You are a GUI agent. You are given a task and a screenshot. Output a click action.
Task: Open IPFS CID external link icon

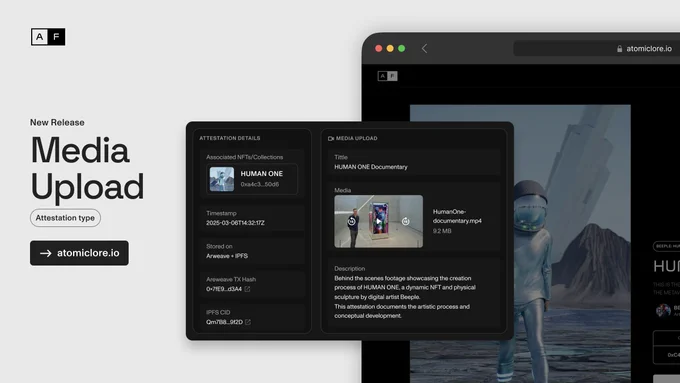[x=248, y=322]
